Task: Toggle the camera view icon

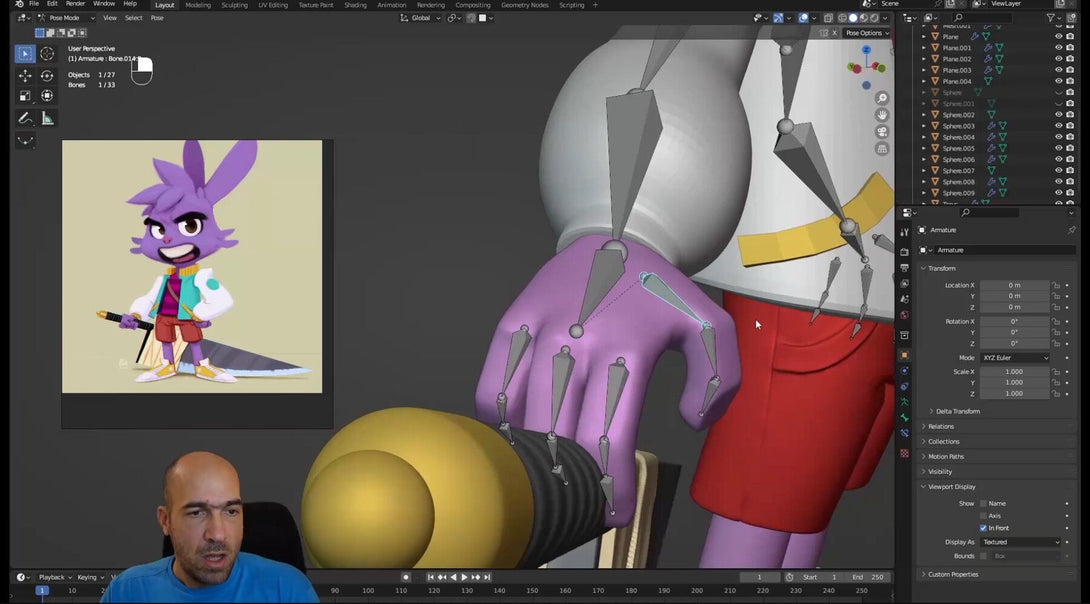Action: (882, 132)
